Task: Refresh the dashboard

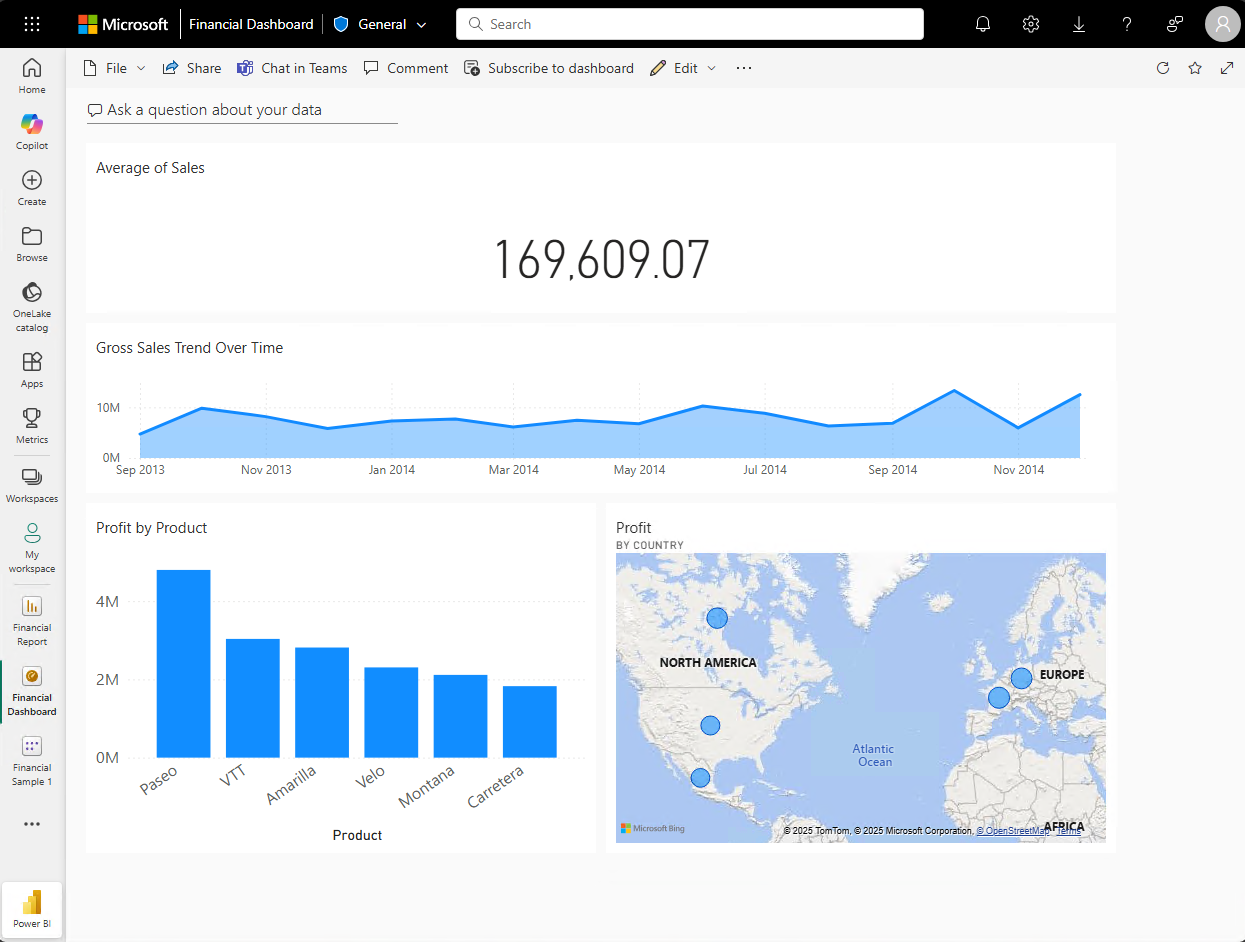Action: tap(1163, 68)
